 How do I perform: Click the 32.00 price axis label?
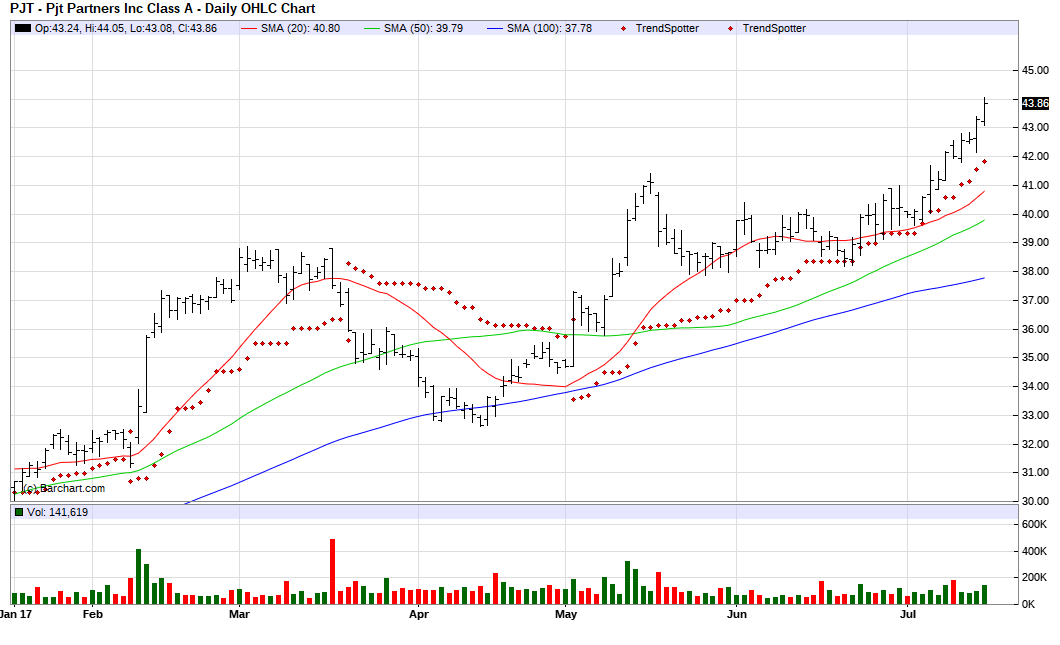[1035, 444]
